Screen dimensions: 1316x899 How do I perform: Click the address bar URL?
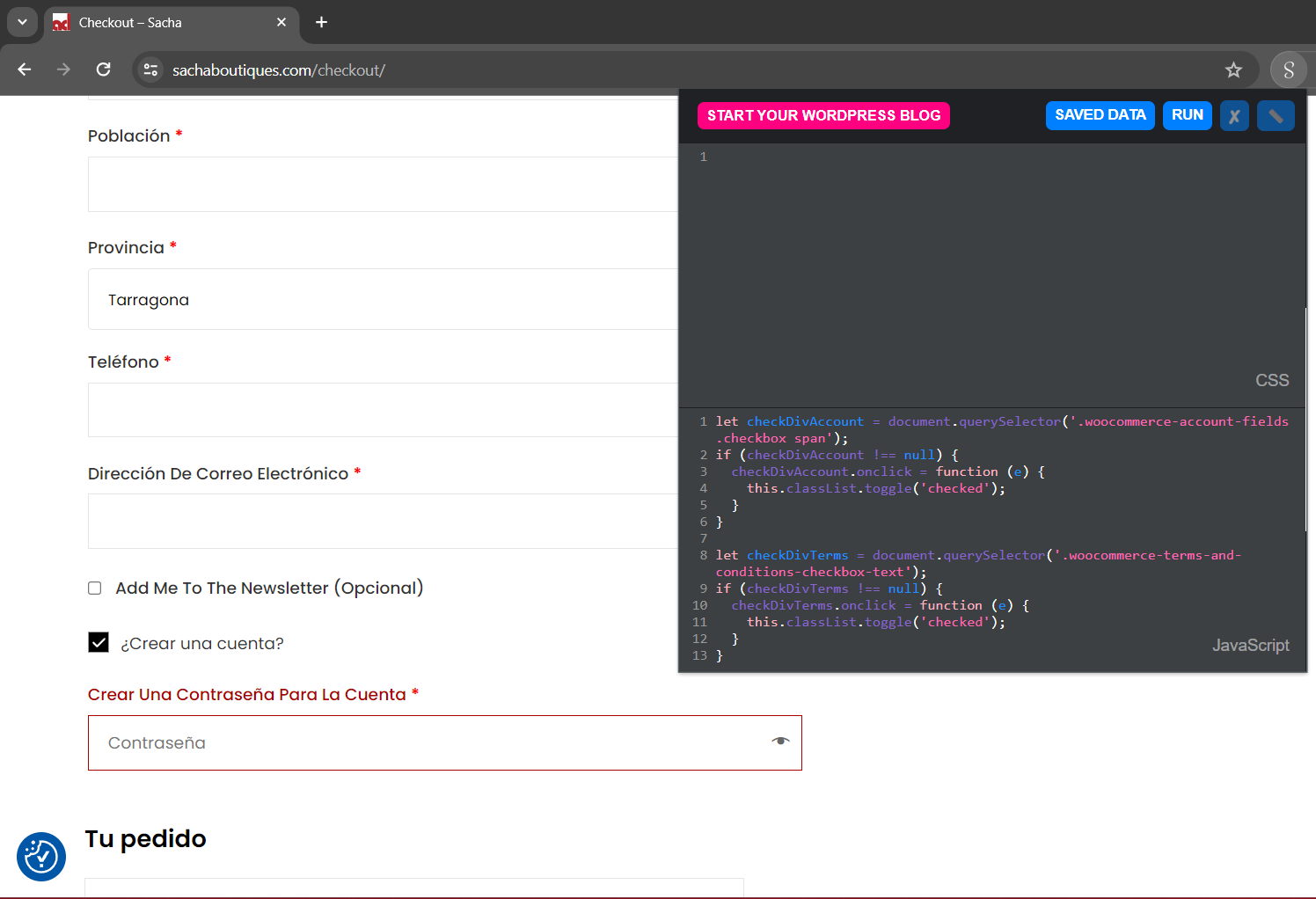click(x=279, y=69)
